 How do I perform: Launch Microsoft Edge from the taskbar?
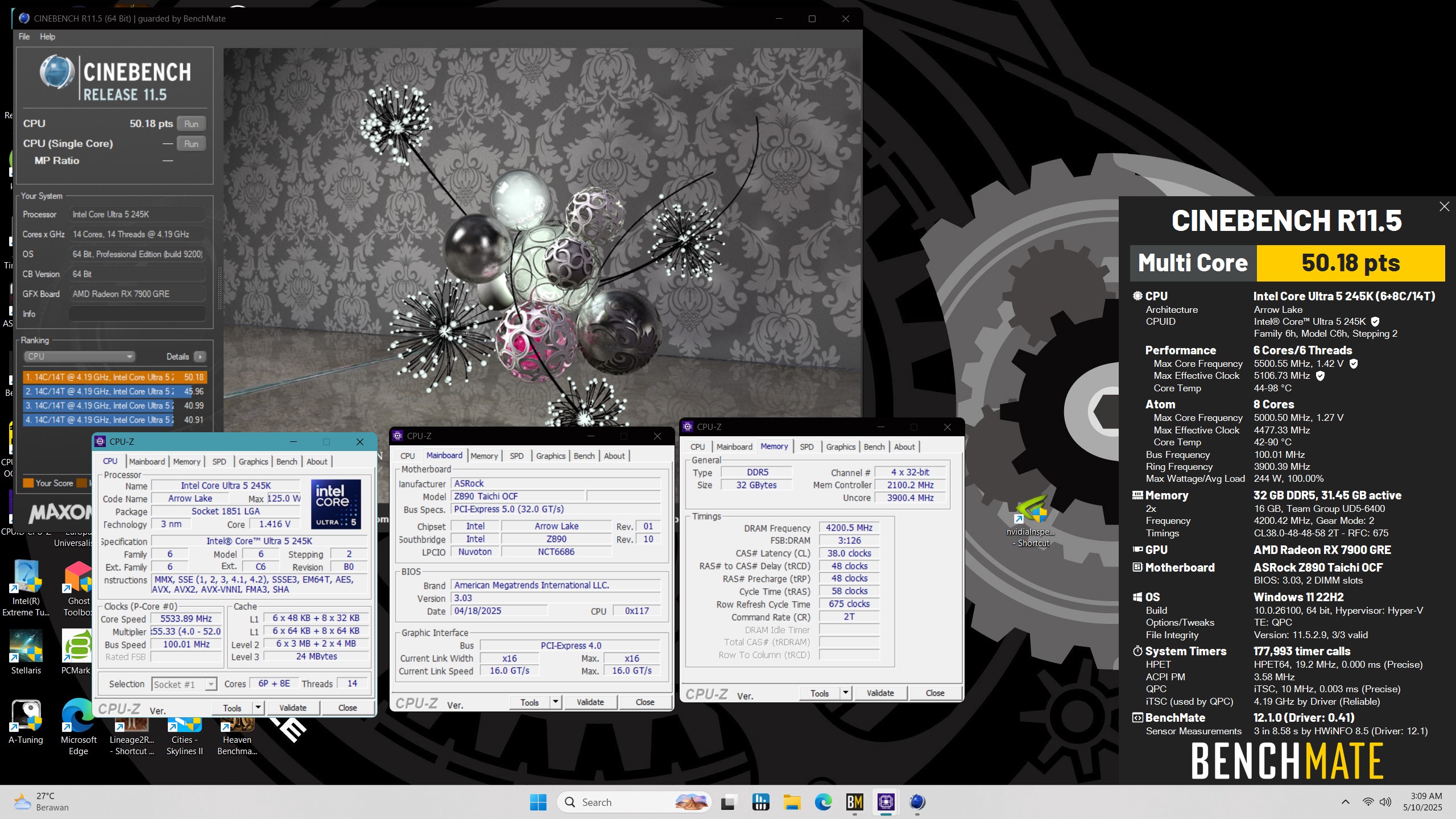click(x=823, y=803)
